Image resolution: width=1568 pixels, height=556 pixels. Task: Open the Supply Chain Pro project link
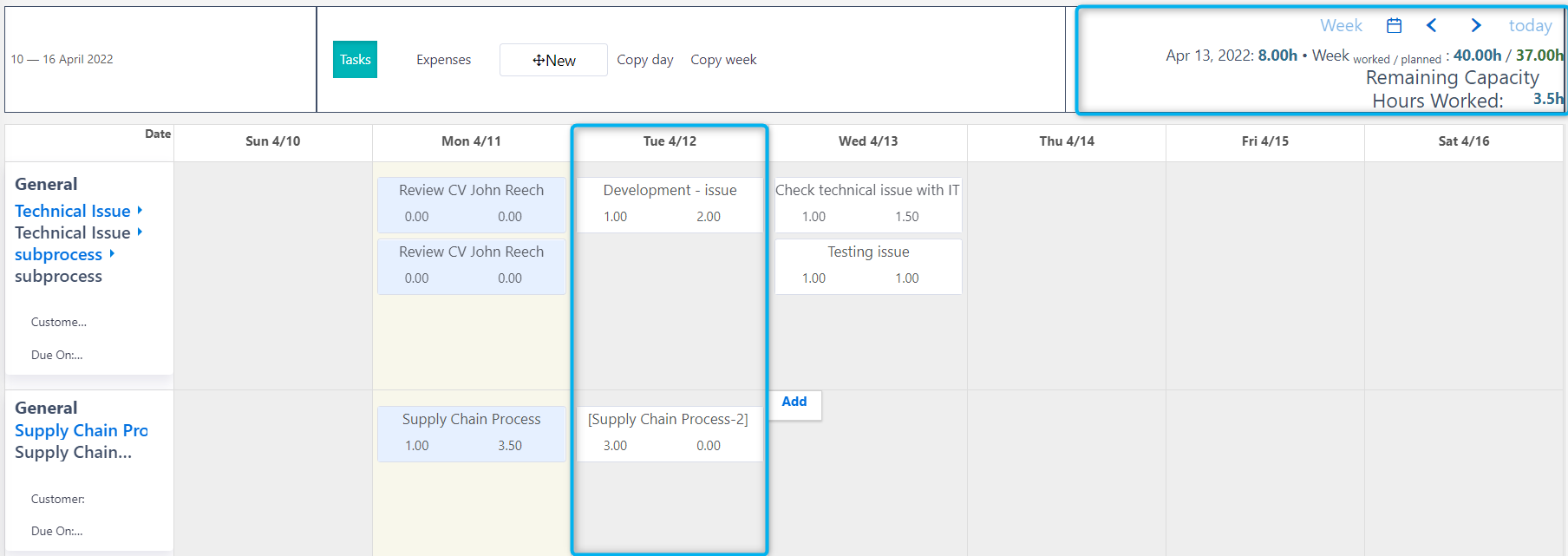81,430
